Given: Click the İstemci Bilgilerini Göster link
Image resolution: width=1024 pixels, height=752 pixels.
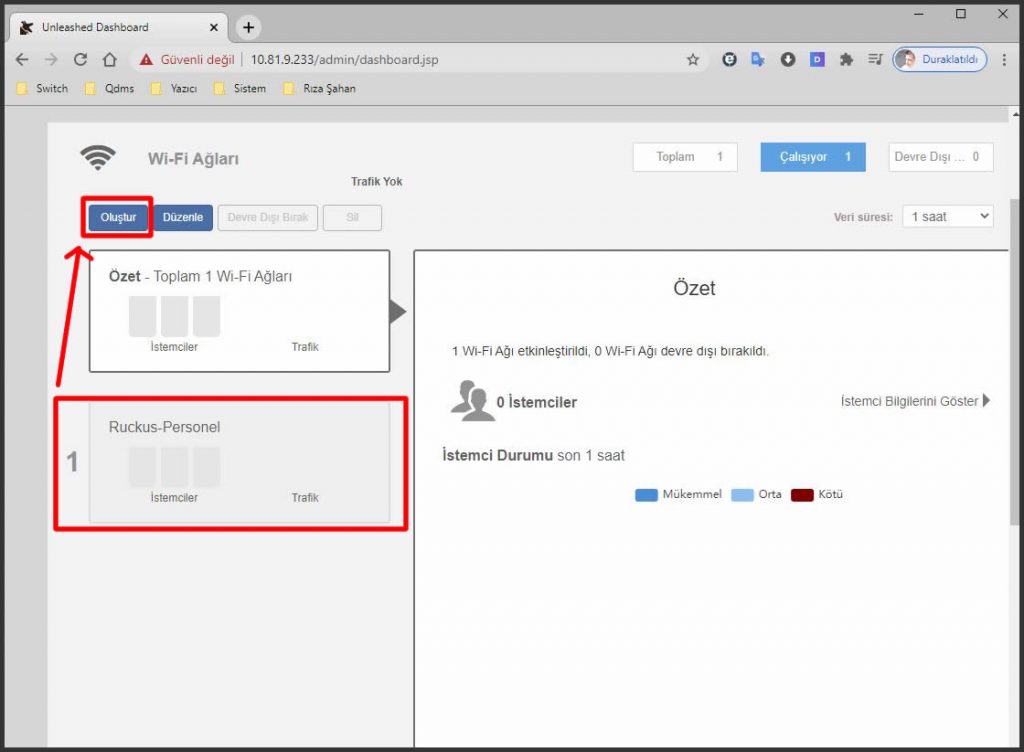Looking at the screenshot, I should point(909,401).
